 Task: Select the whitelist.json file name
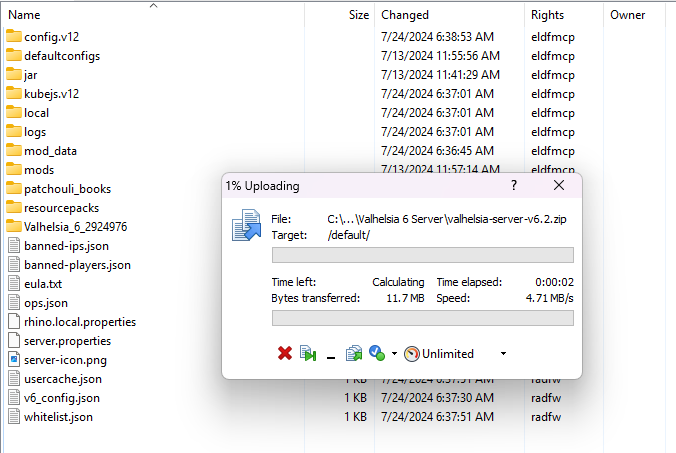tap(58, 417)
